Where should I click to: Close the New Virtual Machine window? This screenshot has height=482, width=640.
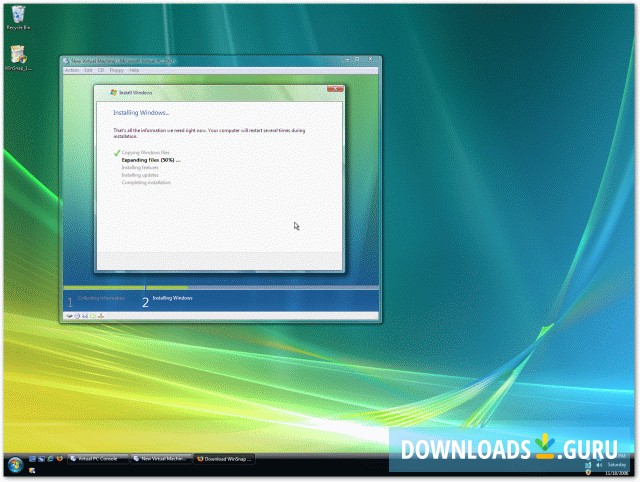(x=371, y=60)
